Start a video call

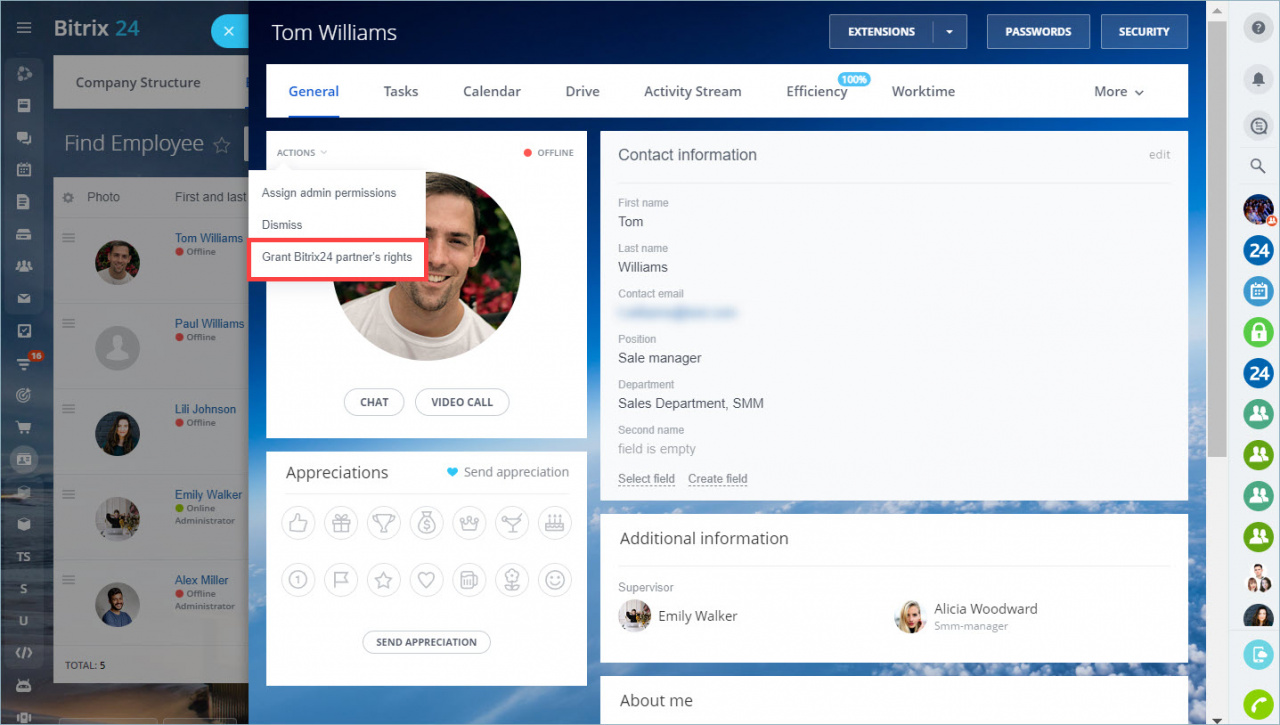(462, 402)
